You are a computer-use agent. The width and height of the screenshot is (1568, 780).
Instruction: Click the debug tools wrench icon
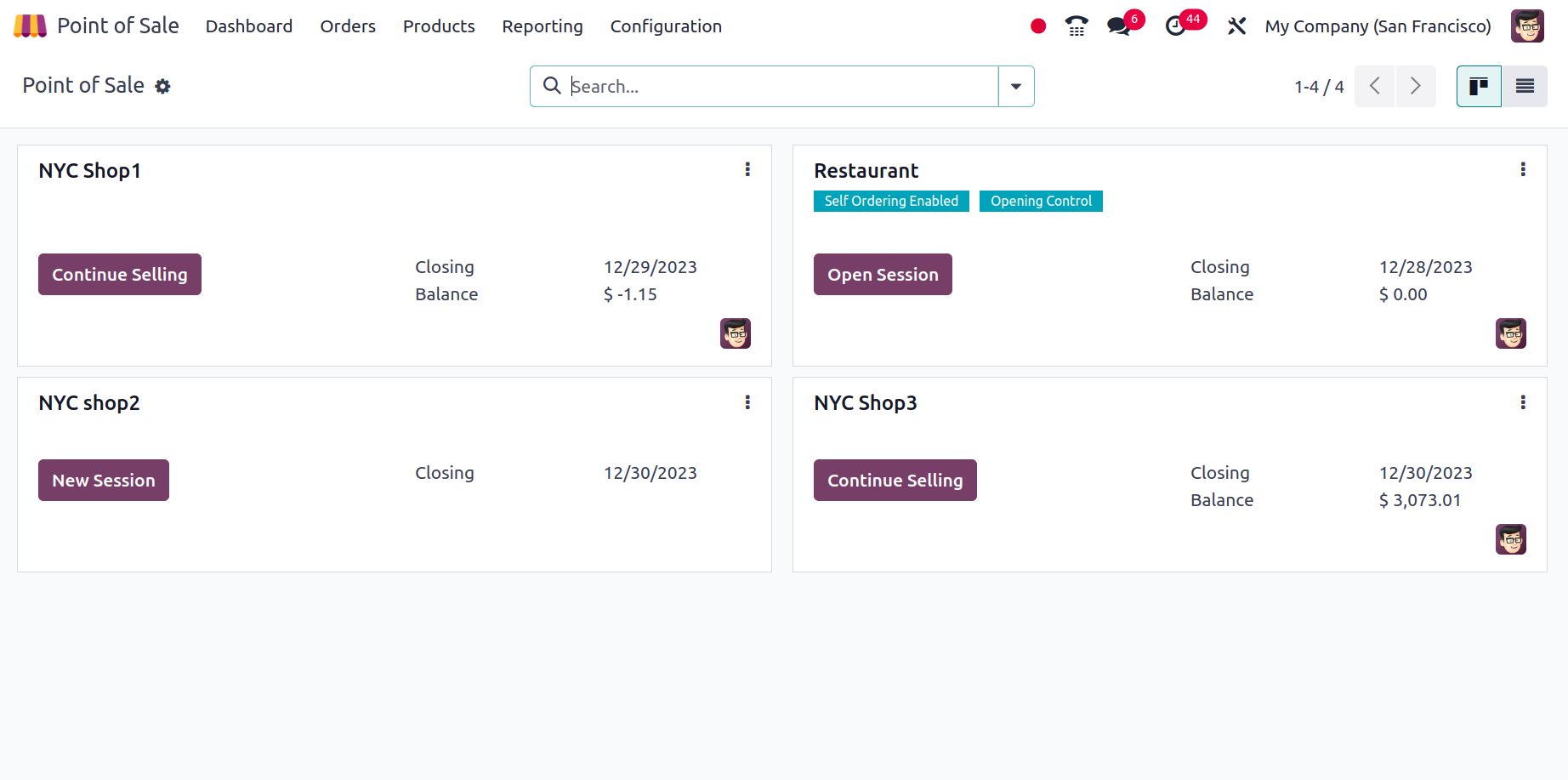[1236, 26]
